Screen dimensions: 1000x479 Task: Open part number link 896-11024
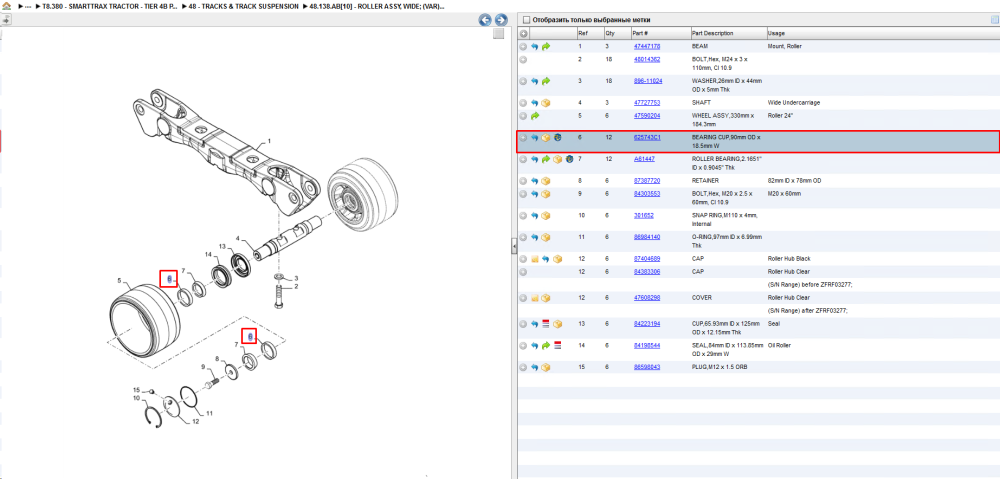click(648, 81)
